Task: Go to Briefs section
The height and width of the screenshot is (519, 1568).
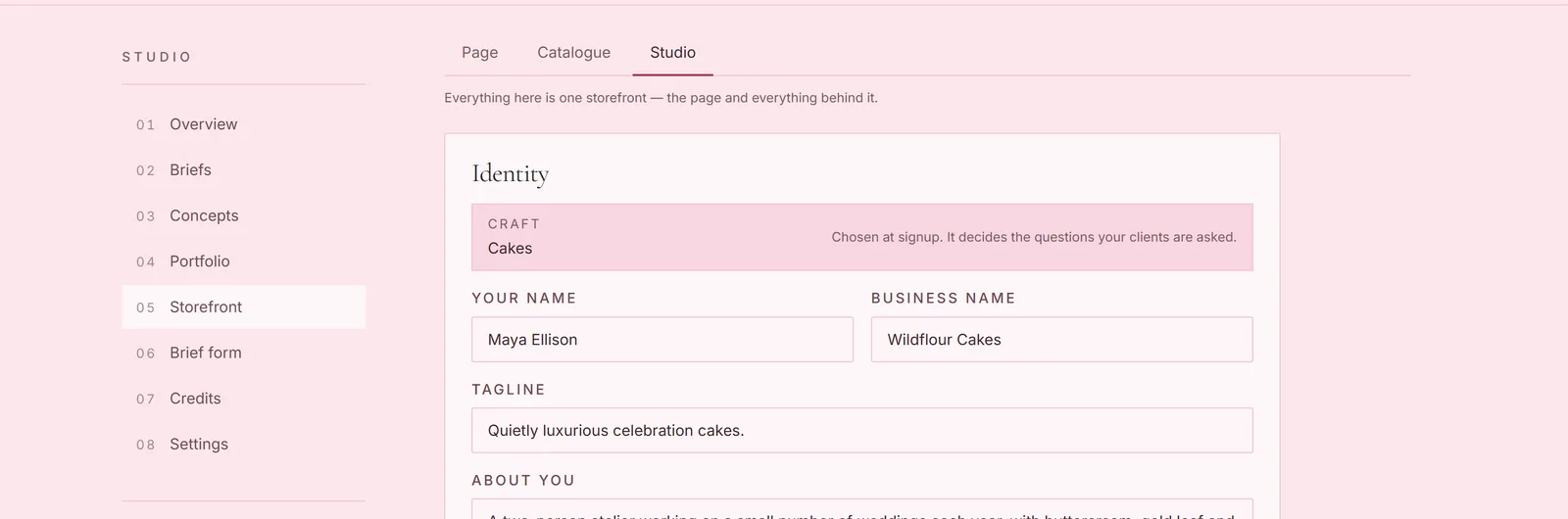Action: 243,170
